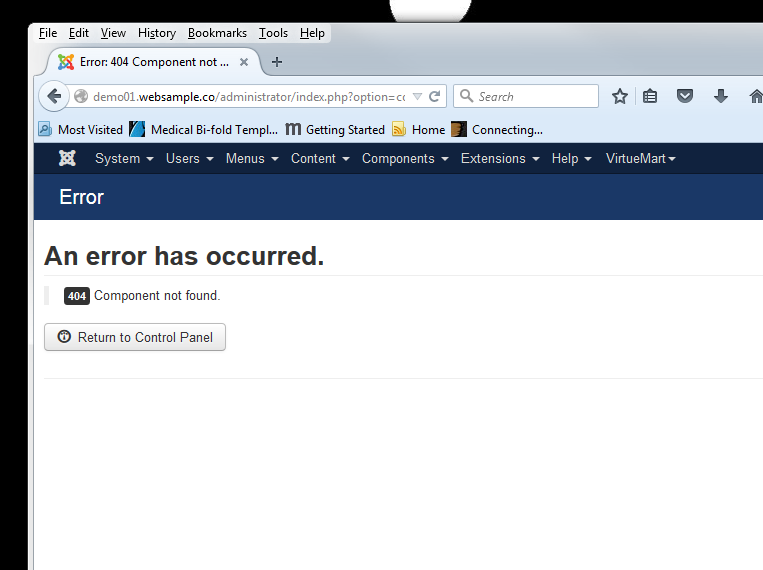Click the browser back arrow button

(x=54, y=96)
